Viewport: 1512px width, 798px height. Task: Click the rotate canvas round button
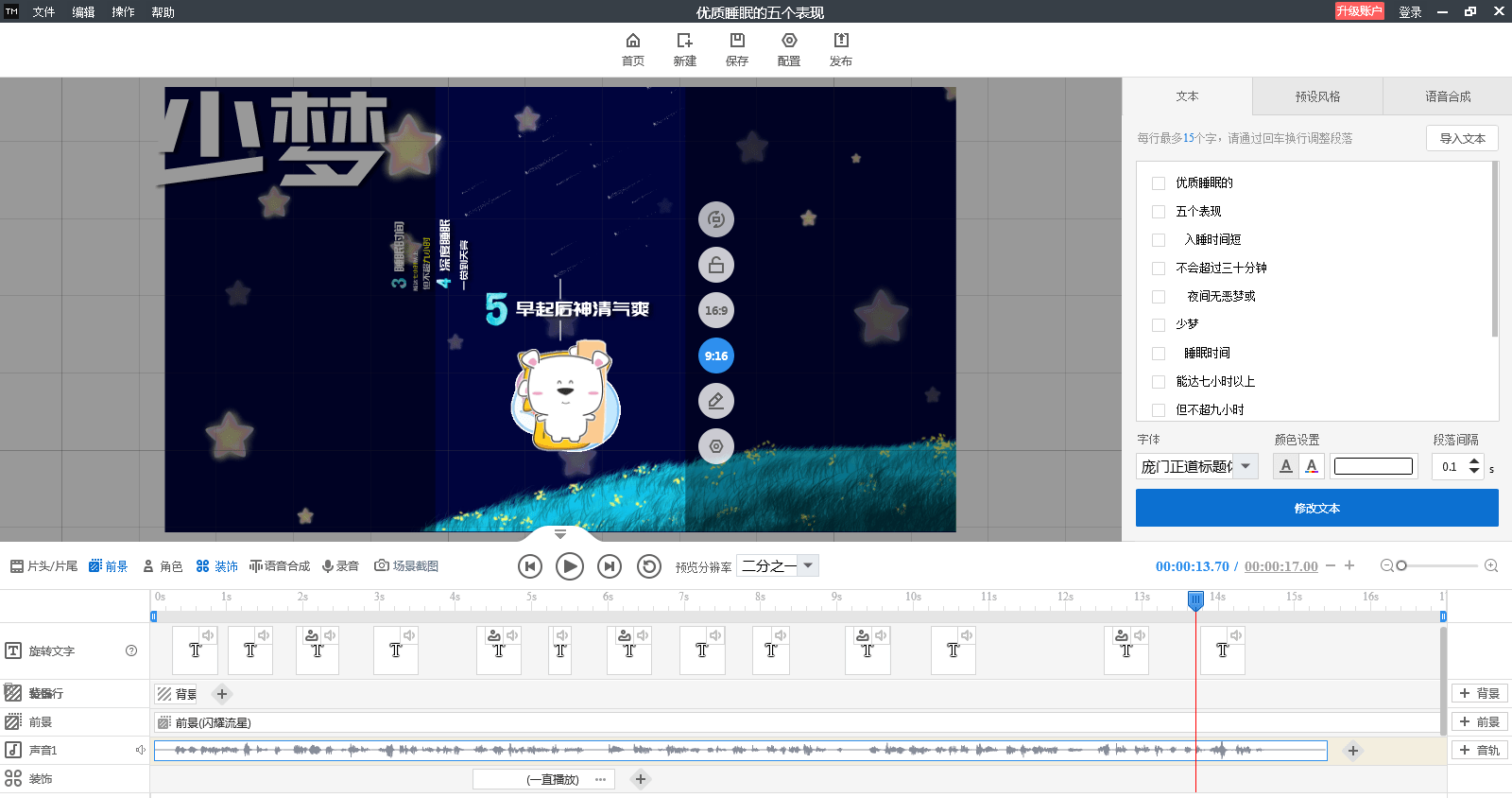click(x=716, y=219)
